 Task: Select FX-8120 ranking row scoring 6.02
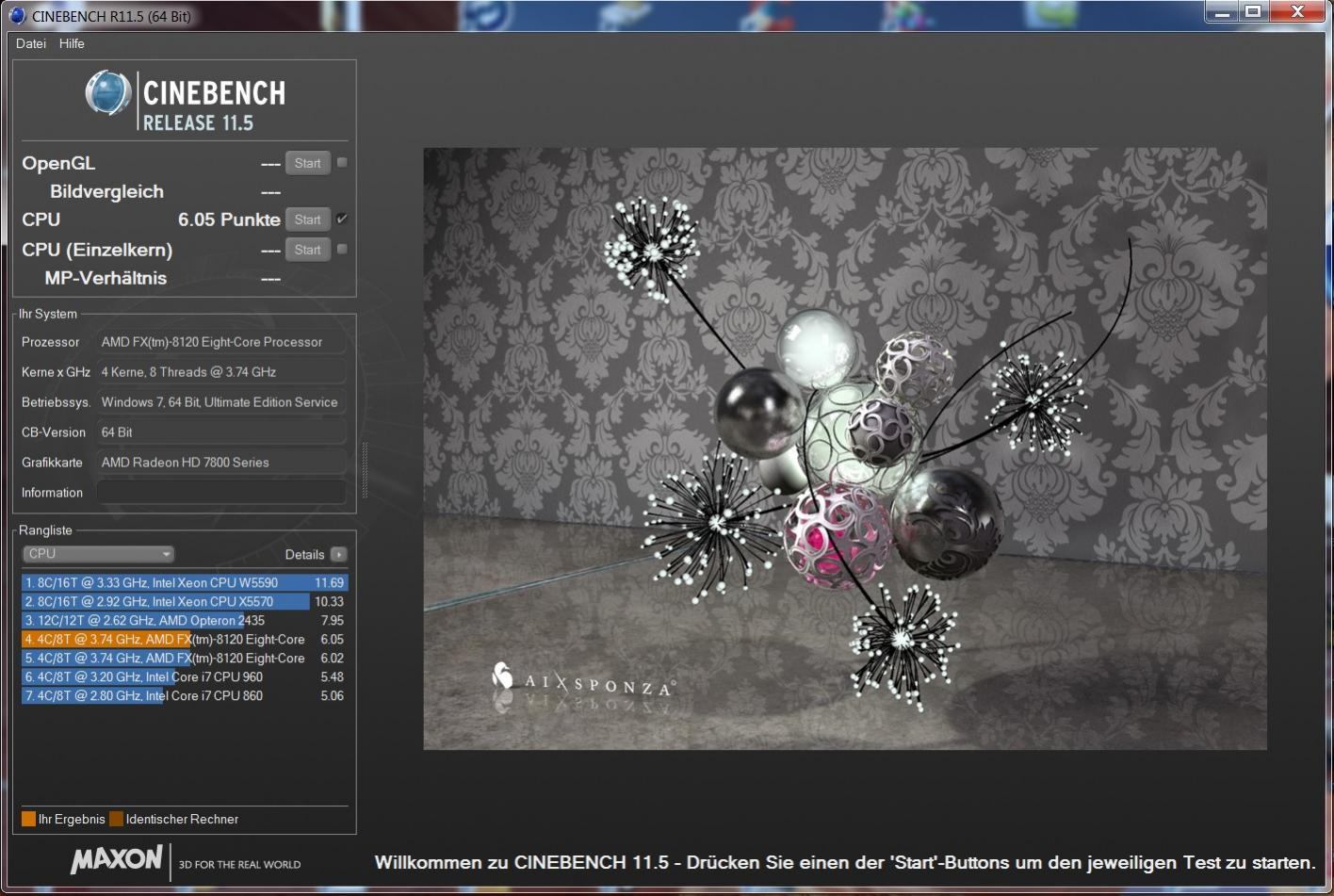[x=185, y=658]
